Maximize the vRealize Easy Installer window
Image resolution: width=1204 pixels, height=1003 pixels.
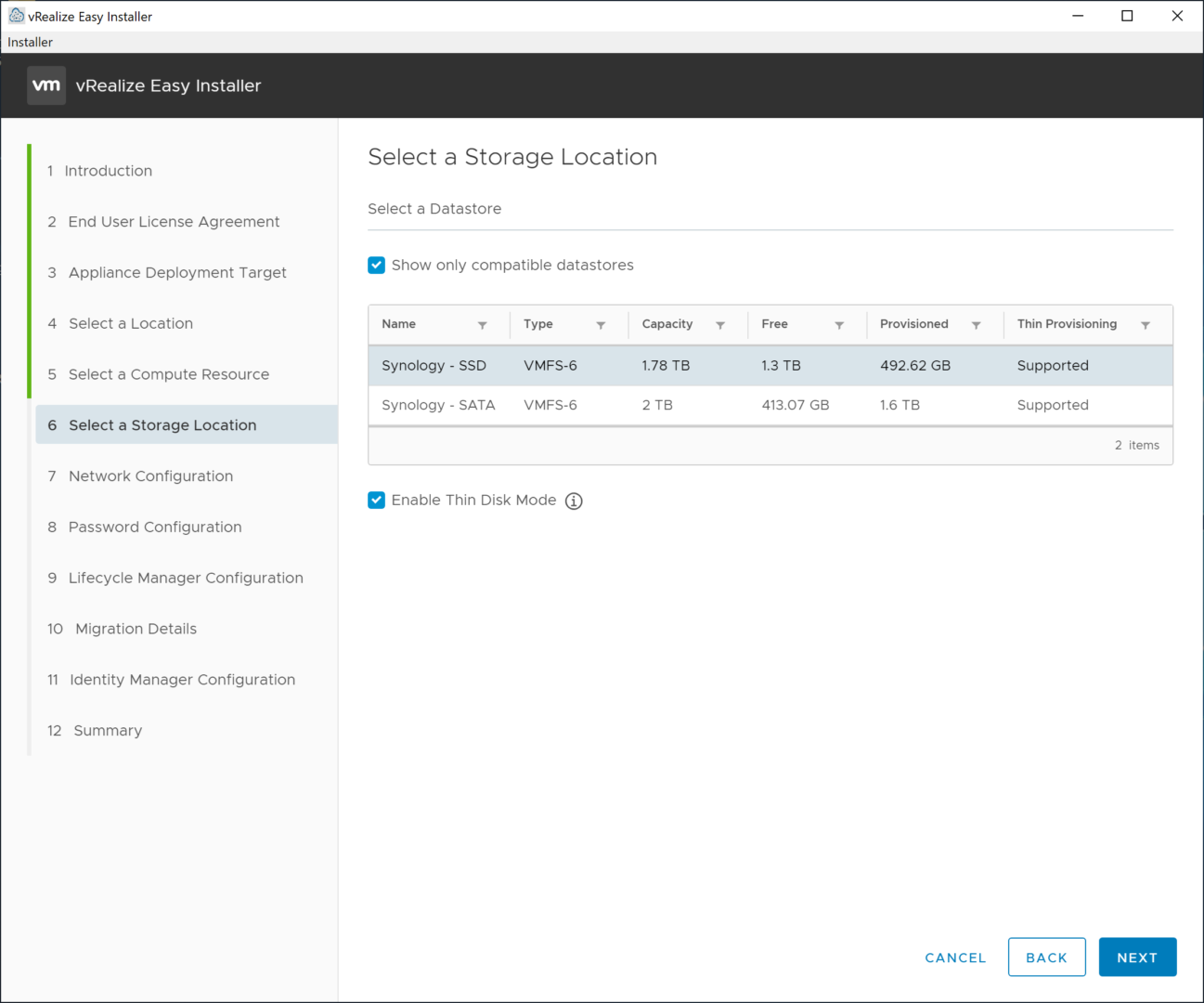click(x=1127, y=16)
